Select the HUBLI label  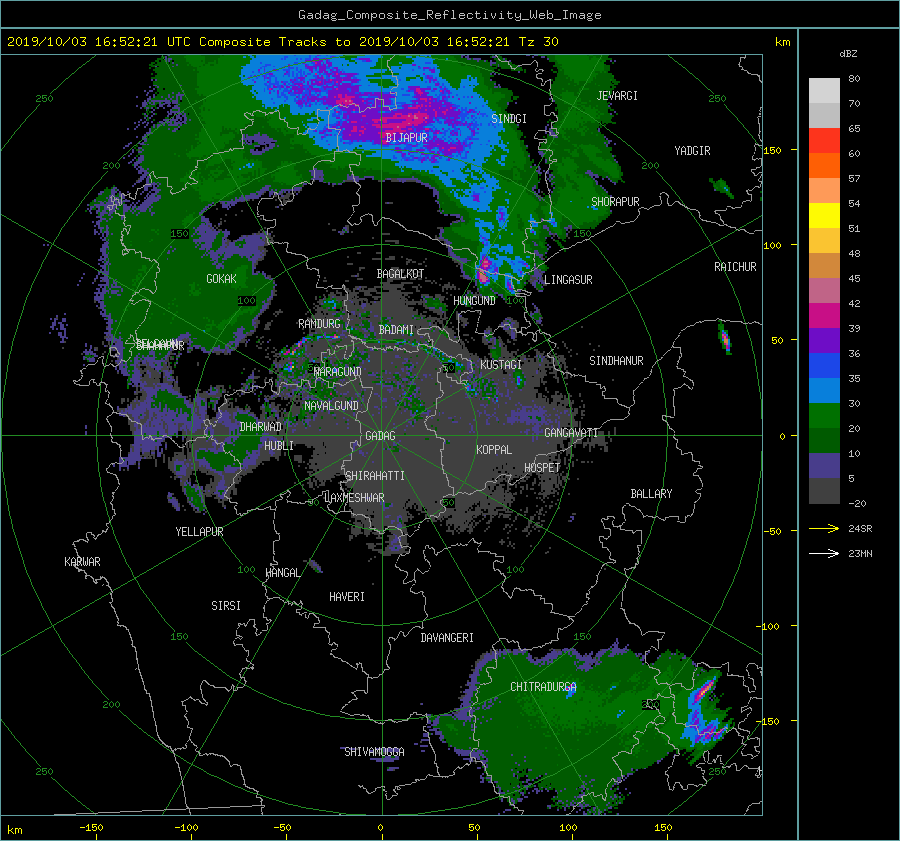(x=278, y=446)
